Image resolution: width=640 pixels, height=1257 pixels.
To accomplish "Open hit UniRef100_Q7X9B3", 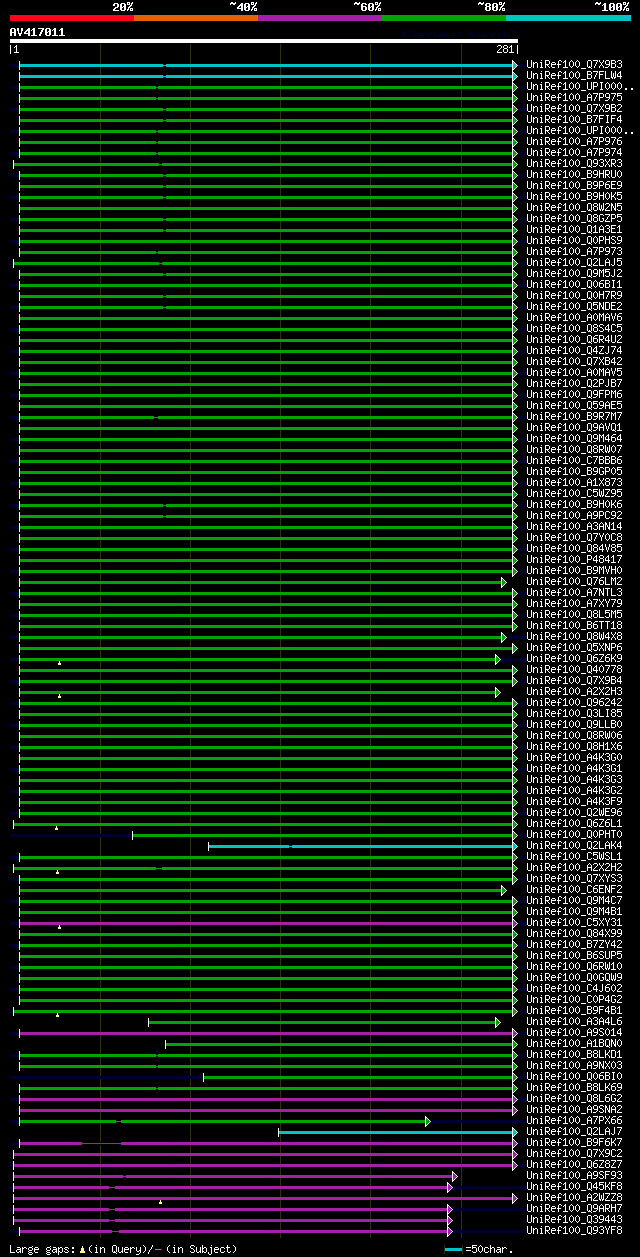I will pos(574,65).
